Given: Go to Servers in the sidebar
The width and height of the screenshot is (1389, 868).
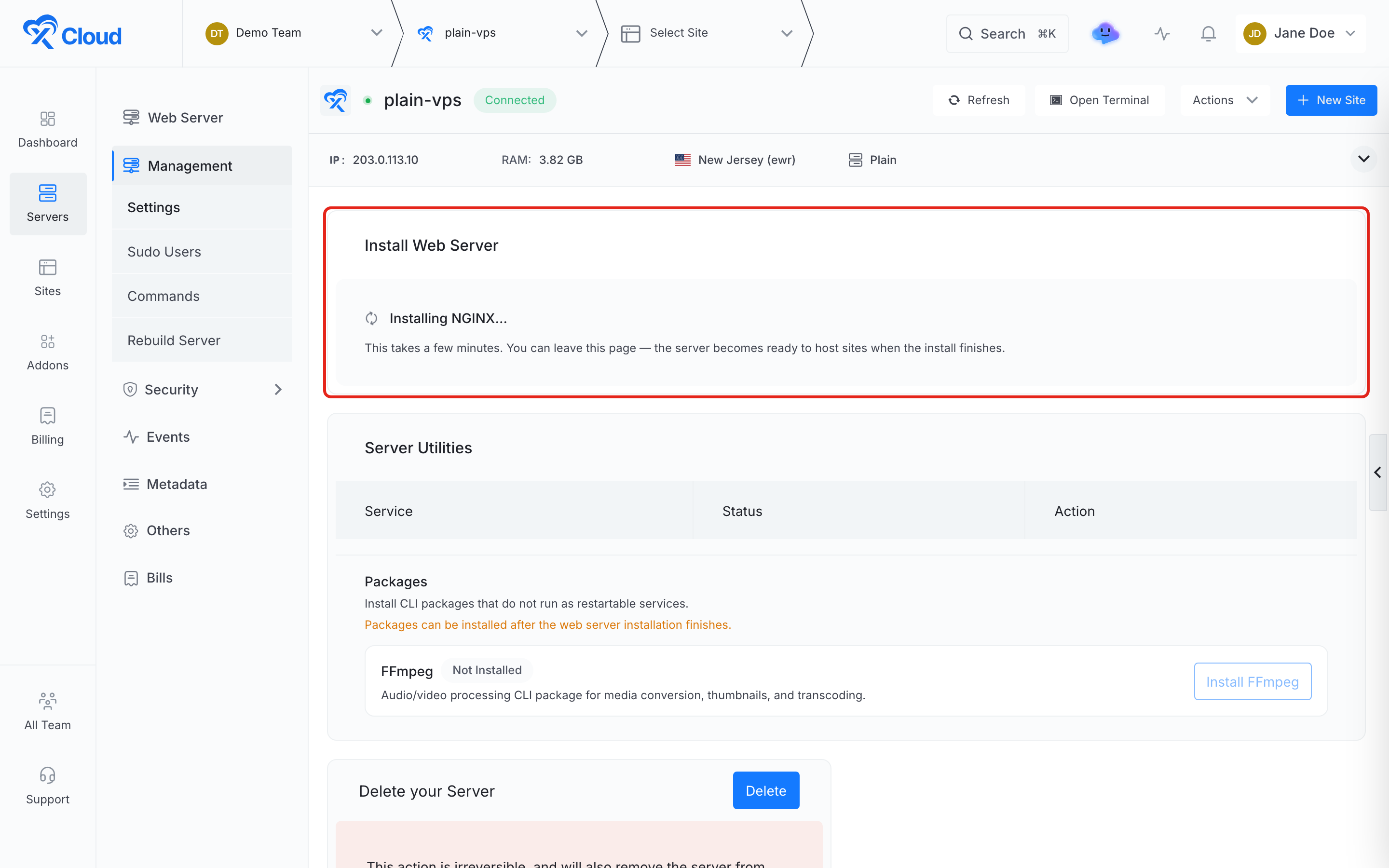Looking at the screenshot, I should [48, 204].
